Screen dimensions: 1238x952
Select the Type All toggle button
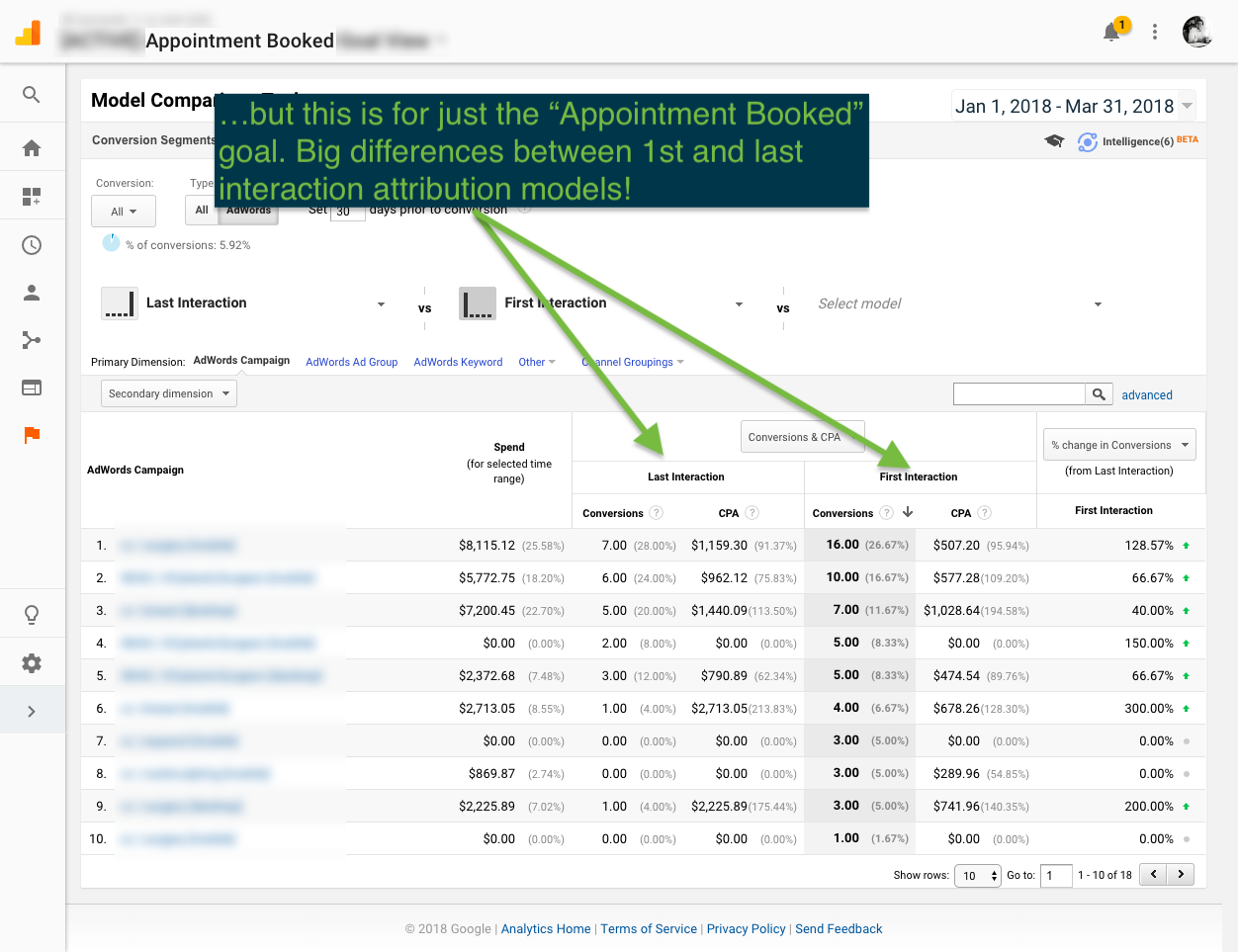pyautogui.click(x=202, y=210)
